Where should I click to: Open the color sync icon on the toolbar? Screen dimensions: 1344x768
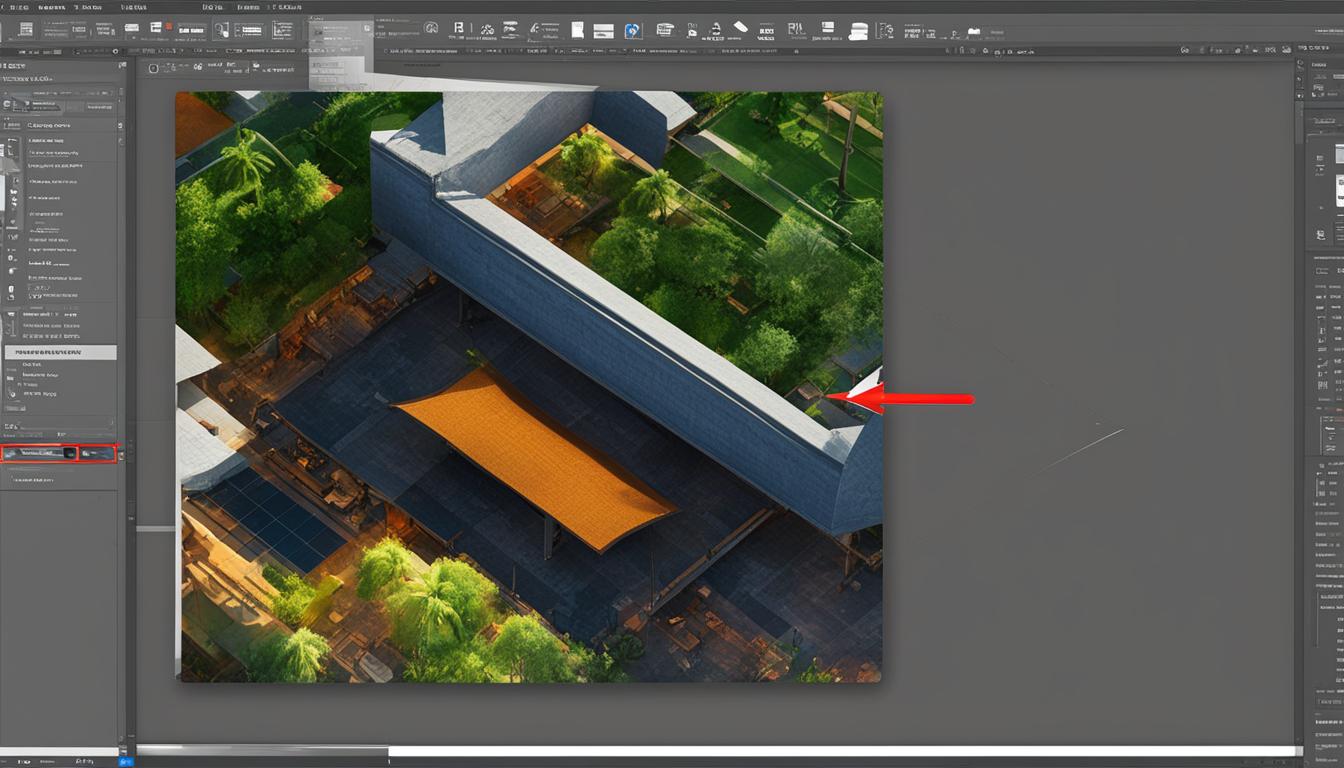coord(631,29)
